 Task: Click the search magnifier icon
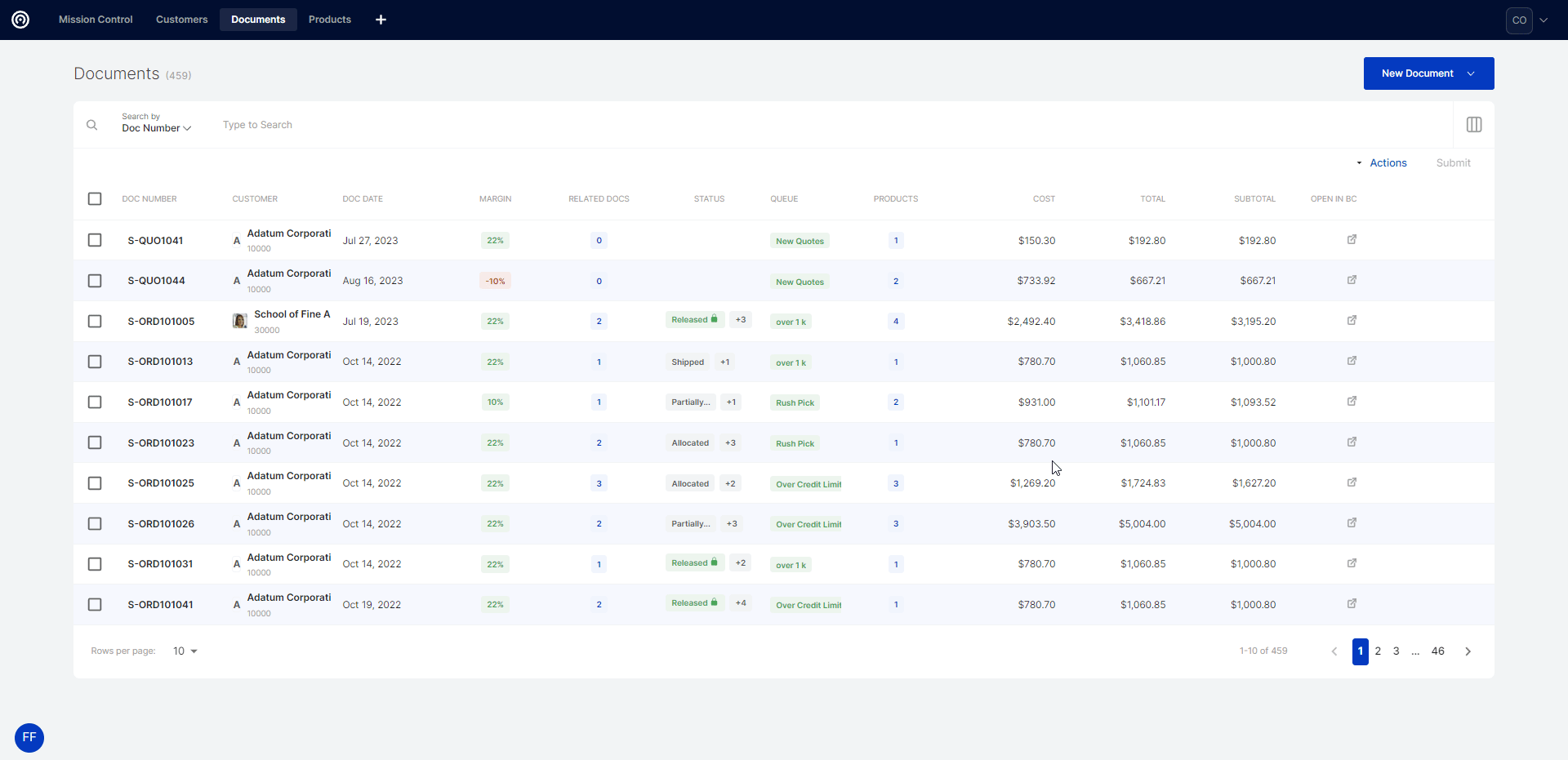tap(92, 125)
